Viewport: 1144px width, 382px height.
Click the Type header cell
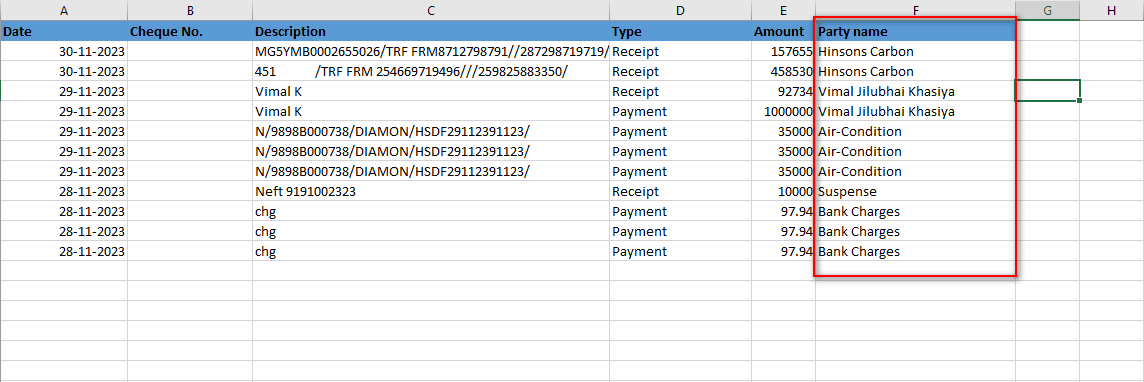[x=681, y=31]
